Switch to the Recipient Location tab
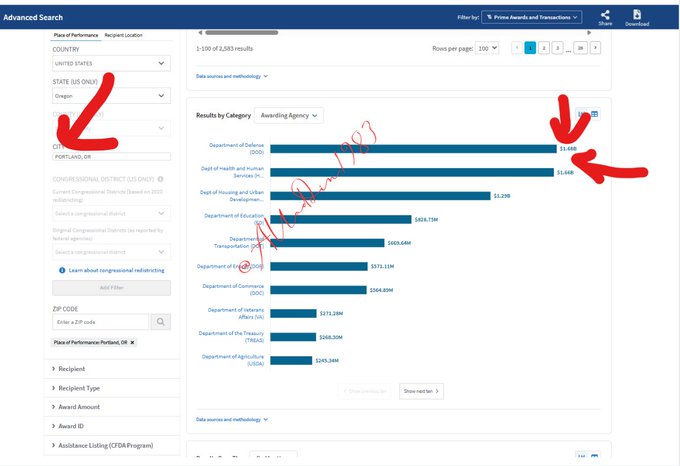The height and width of the screenshot is (466, 680). click(123, 35)
